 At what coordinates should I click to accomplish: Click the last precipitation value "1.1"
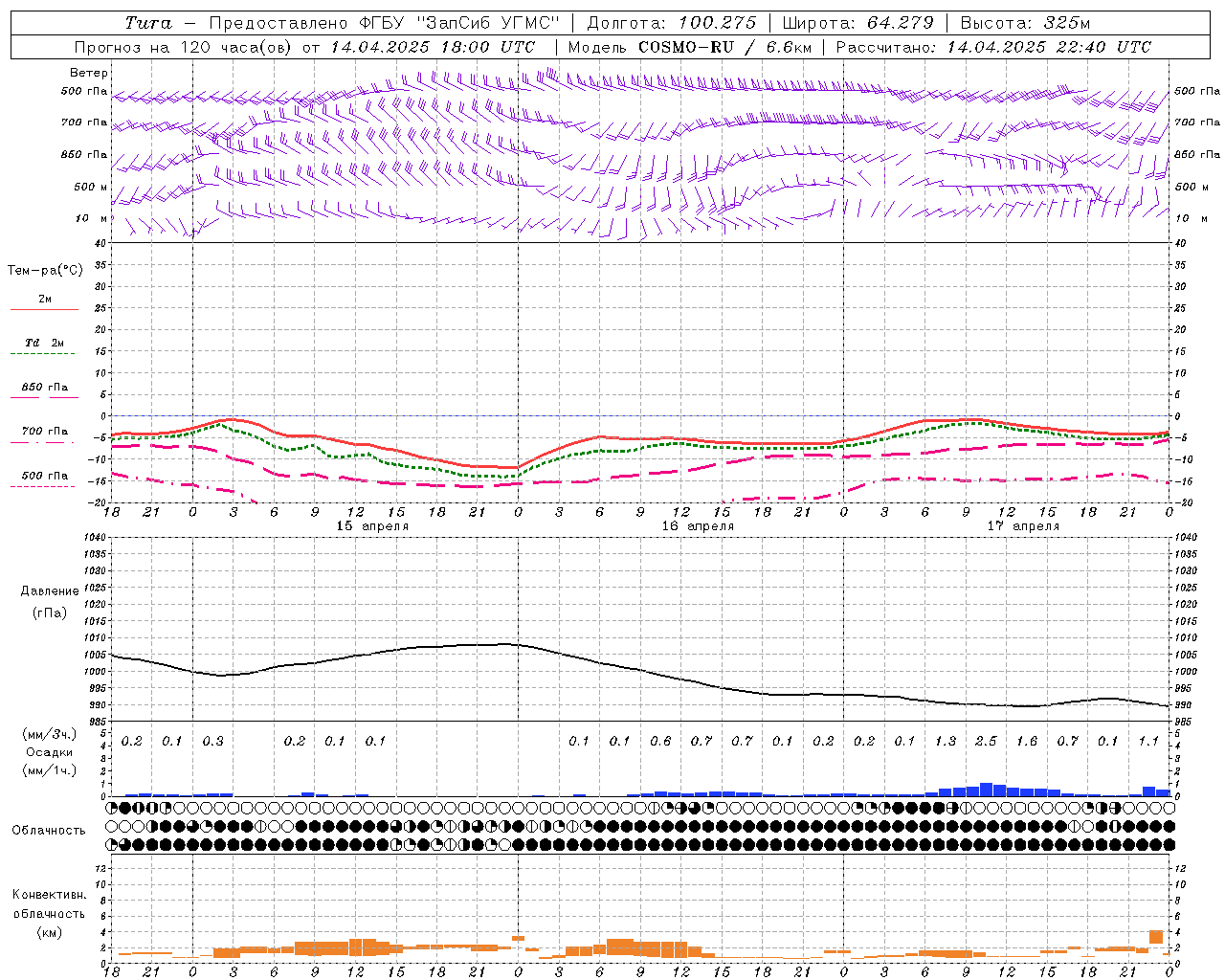coord(1148,742)
